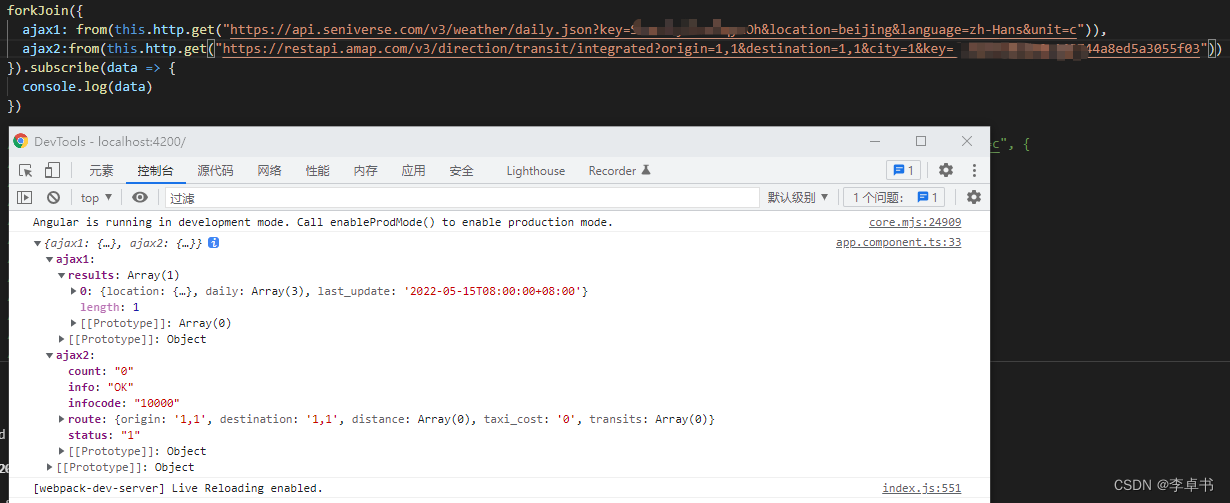This screenshot has height=503, width=1230.
Task: Click the webpack-dev-server Live Reloading message
Action: pos(178,489)
